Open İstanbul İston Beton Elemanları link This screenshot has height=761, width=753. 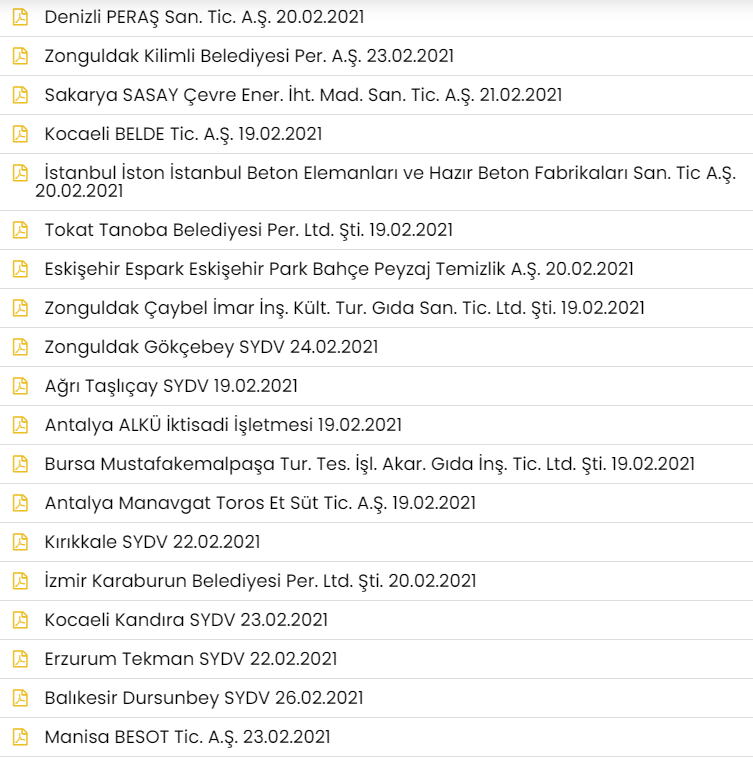click(386, 182)
